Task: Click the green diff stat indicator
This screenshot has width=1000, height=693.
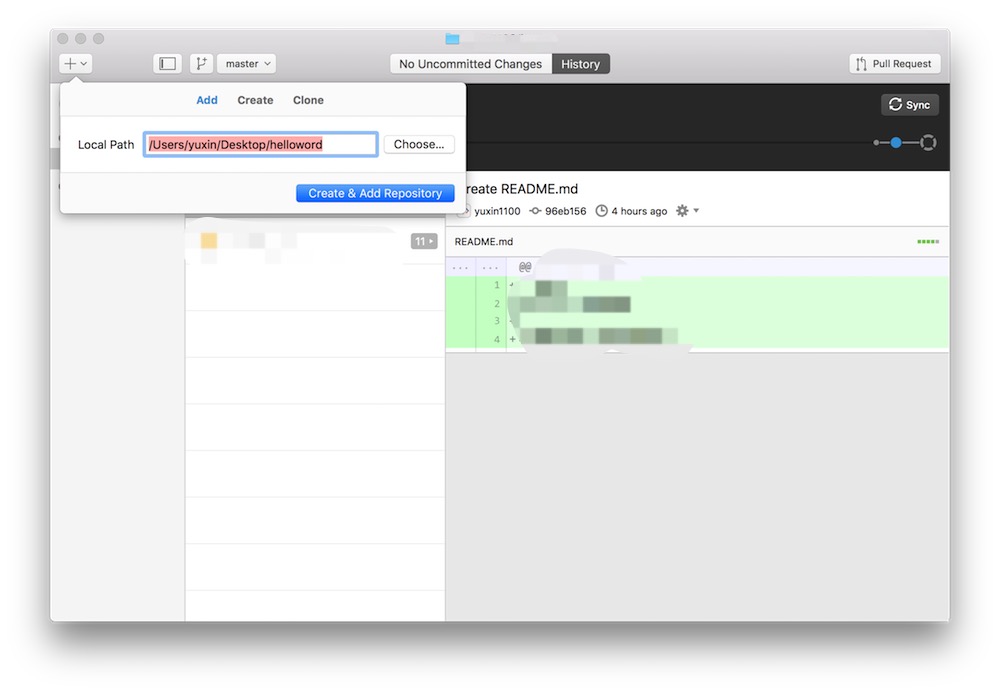Action: (x=928, y=242)
